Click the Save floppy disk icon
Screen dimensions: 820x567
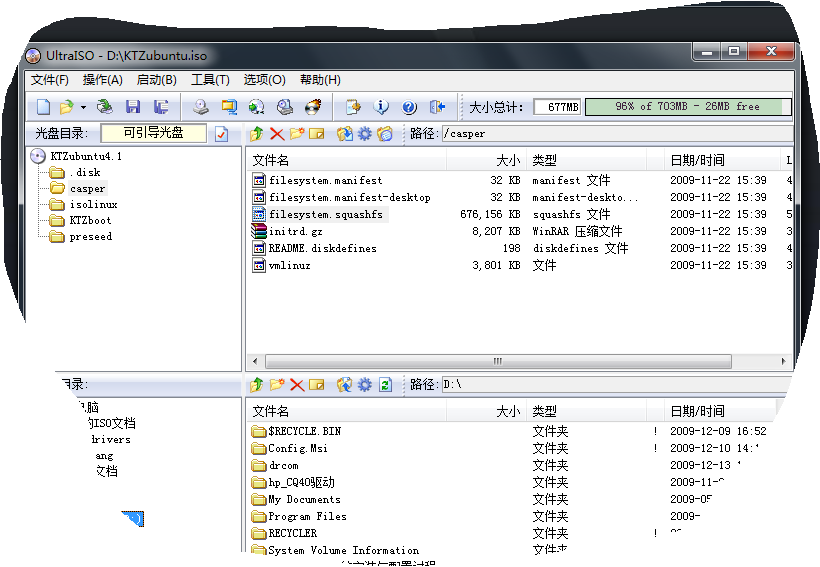pos(133,107)
